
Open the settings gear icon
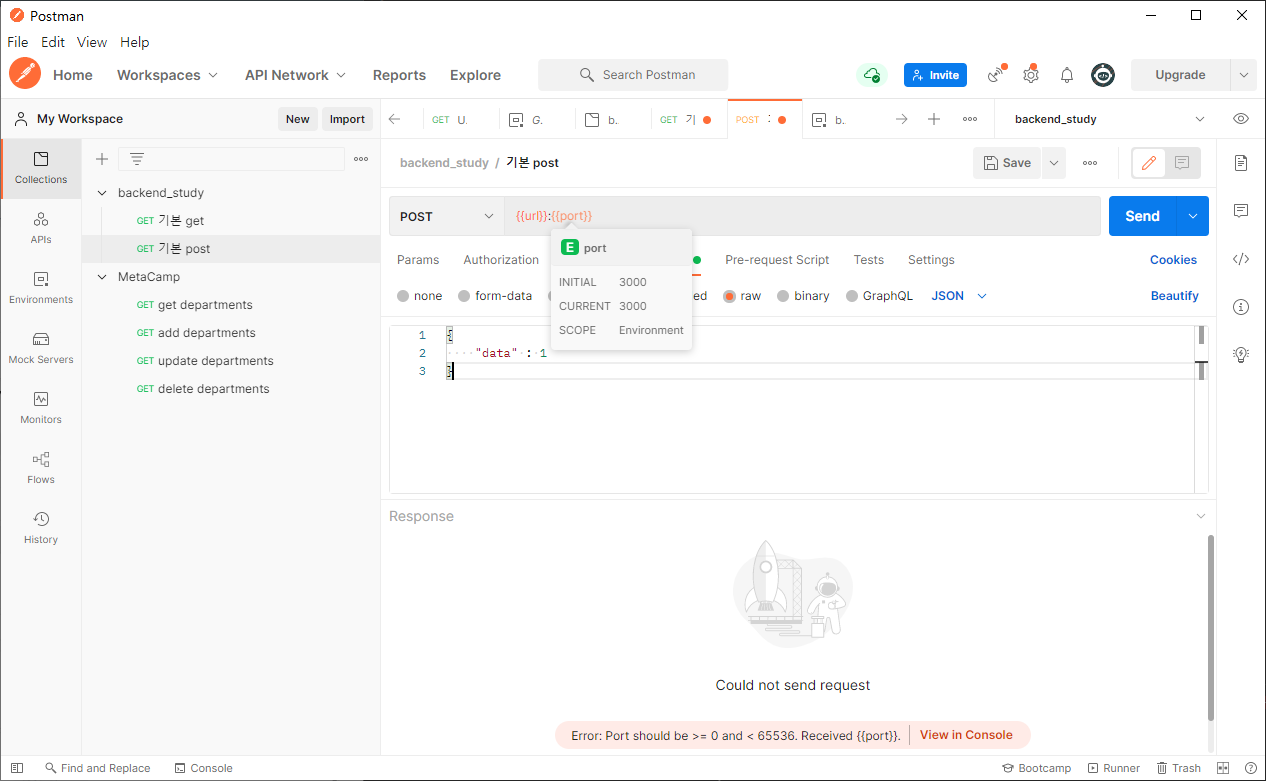(x=1031, y=75)
